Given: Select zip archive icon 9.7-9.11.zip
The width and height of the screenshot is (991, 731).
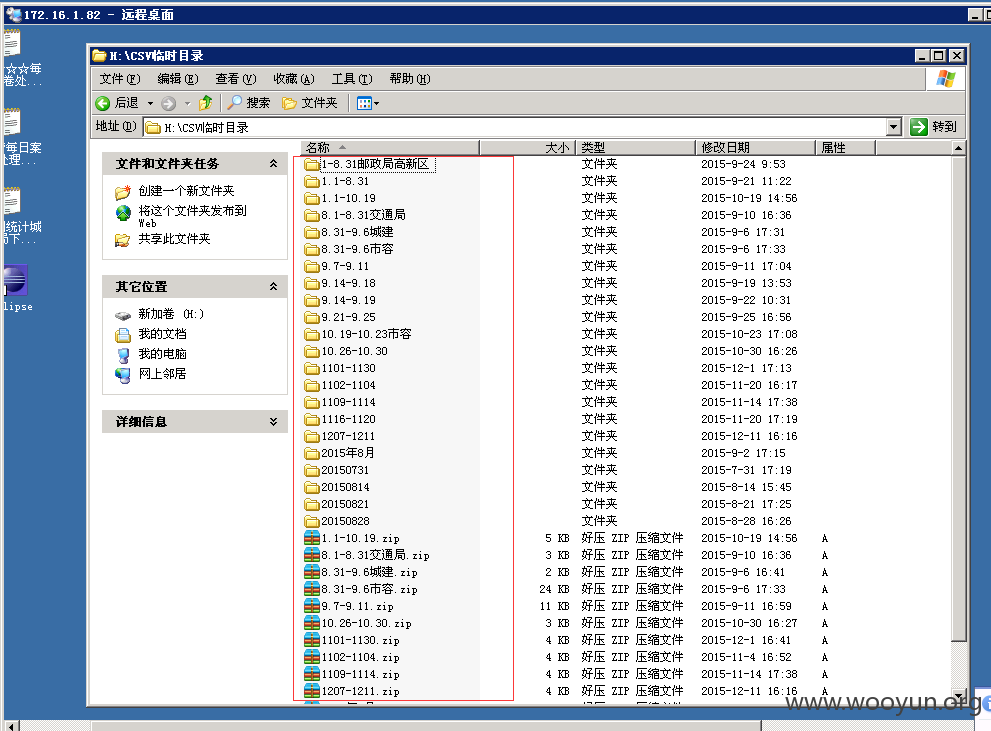Looking at the screenshot, I should [x=312, y=607].
